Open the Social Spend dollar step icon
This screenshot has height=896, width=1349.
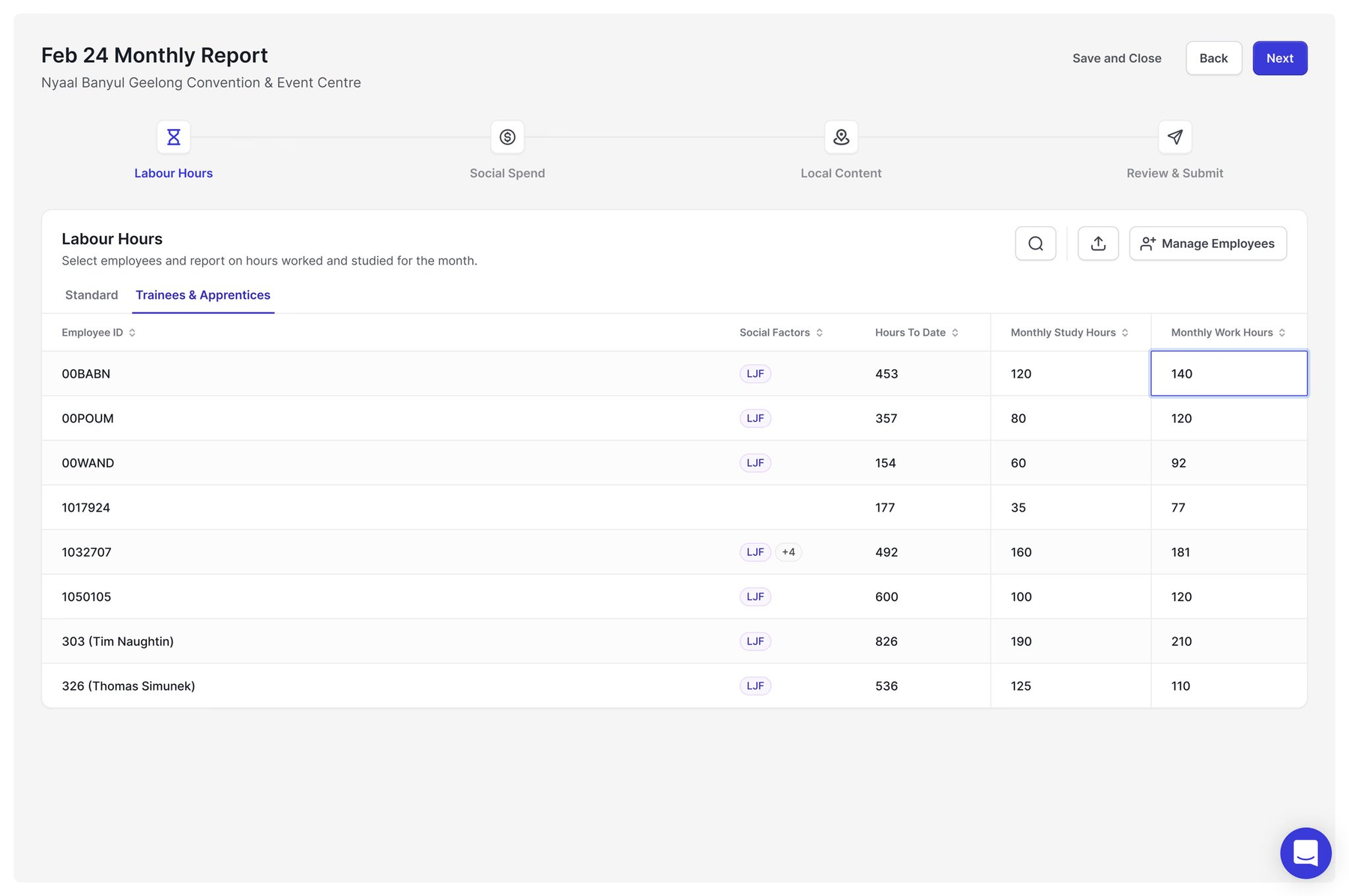(507, 137)
